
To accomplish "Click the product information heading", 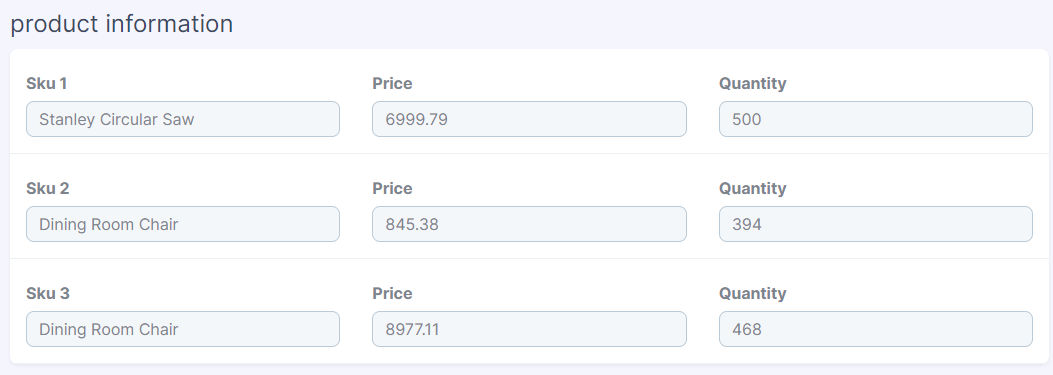I will pyautogui.click(x=122, y=24).
